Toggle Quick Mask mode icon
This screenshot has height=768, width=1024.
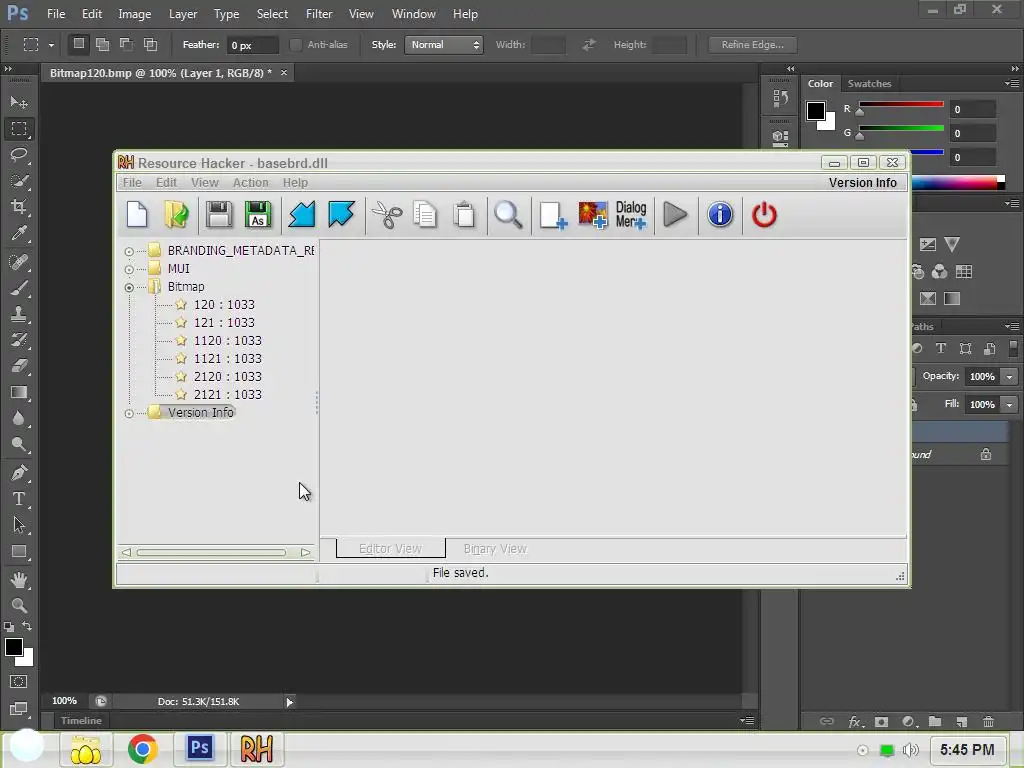19,682
